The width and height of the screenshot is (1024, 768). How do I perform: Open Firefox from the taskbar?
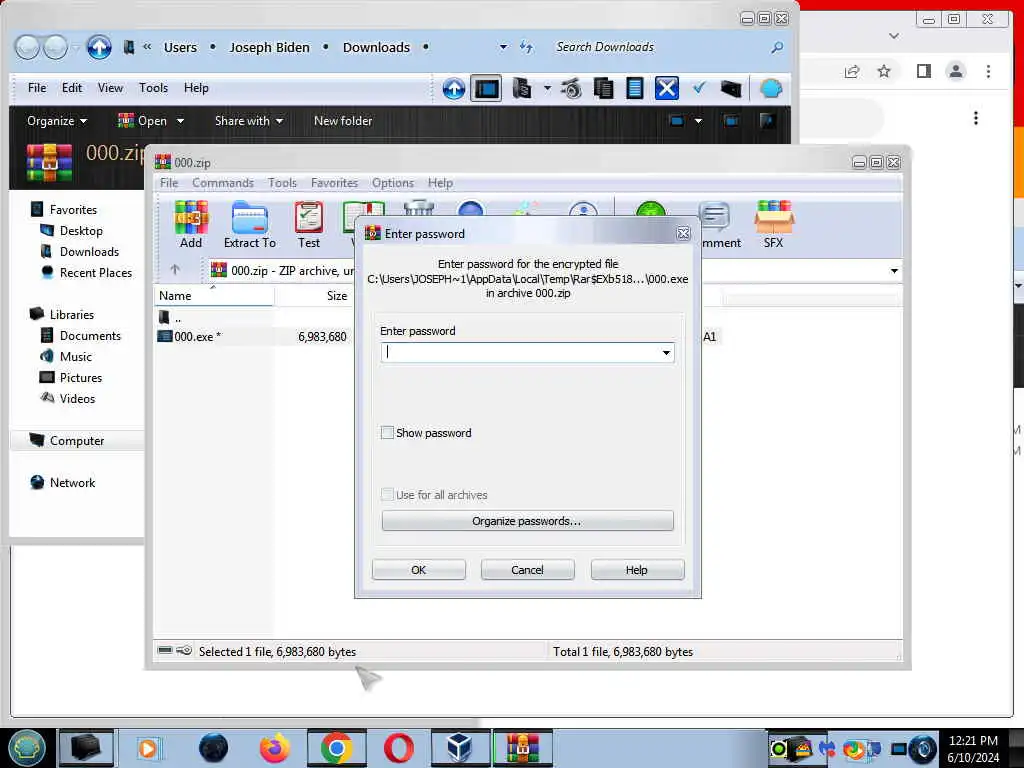coord(275,748)
